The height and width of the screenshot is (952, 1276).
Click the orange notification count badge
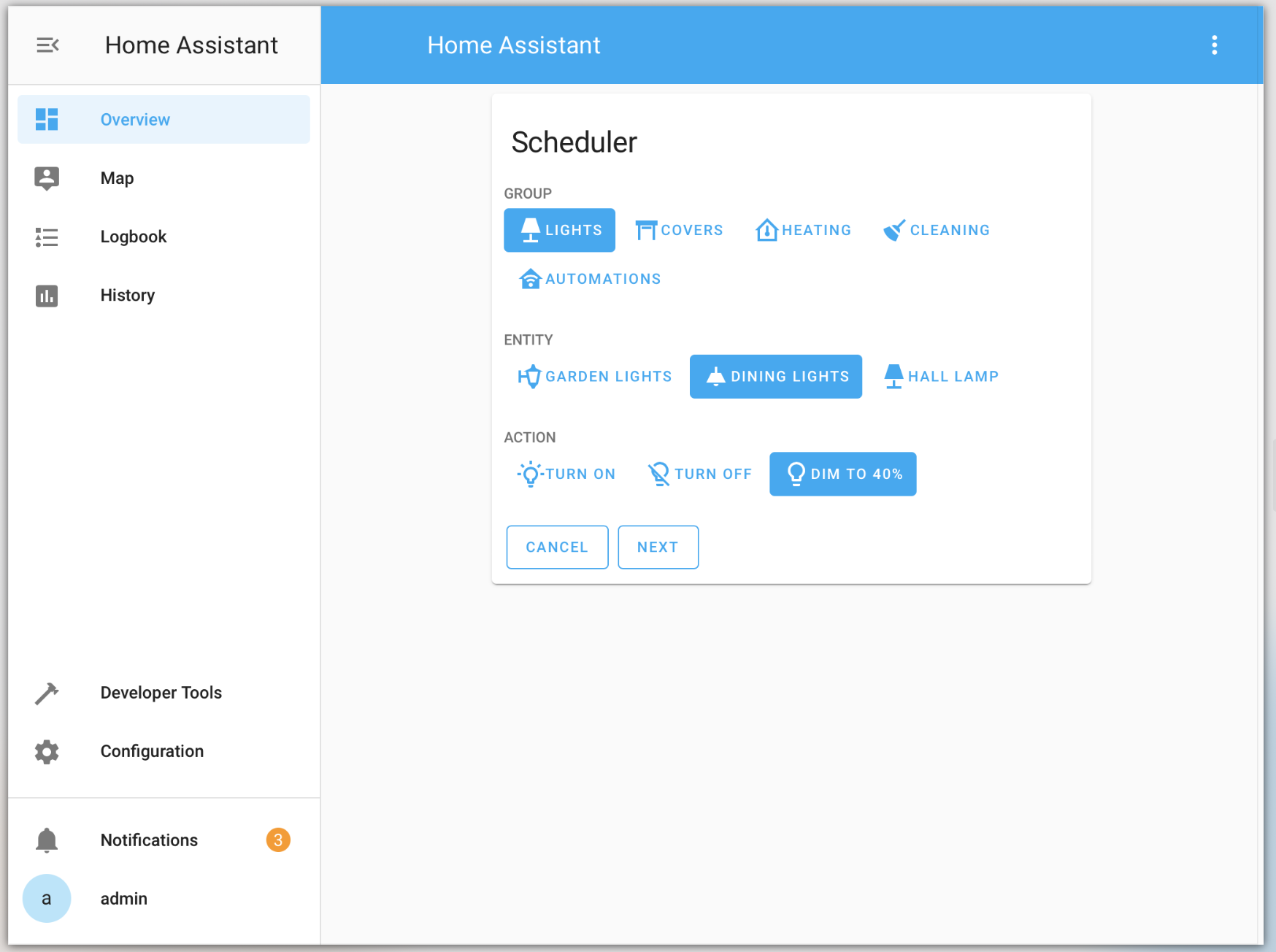click(278, 840)
